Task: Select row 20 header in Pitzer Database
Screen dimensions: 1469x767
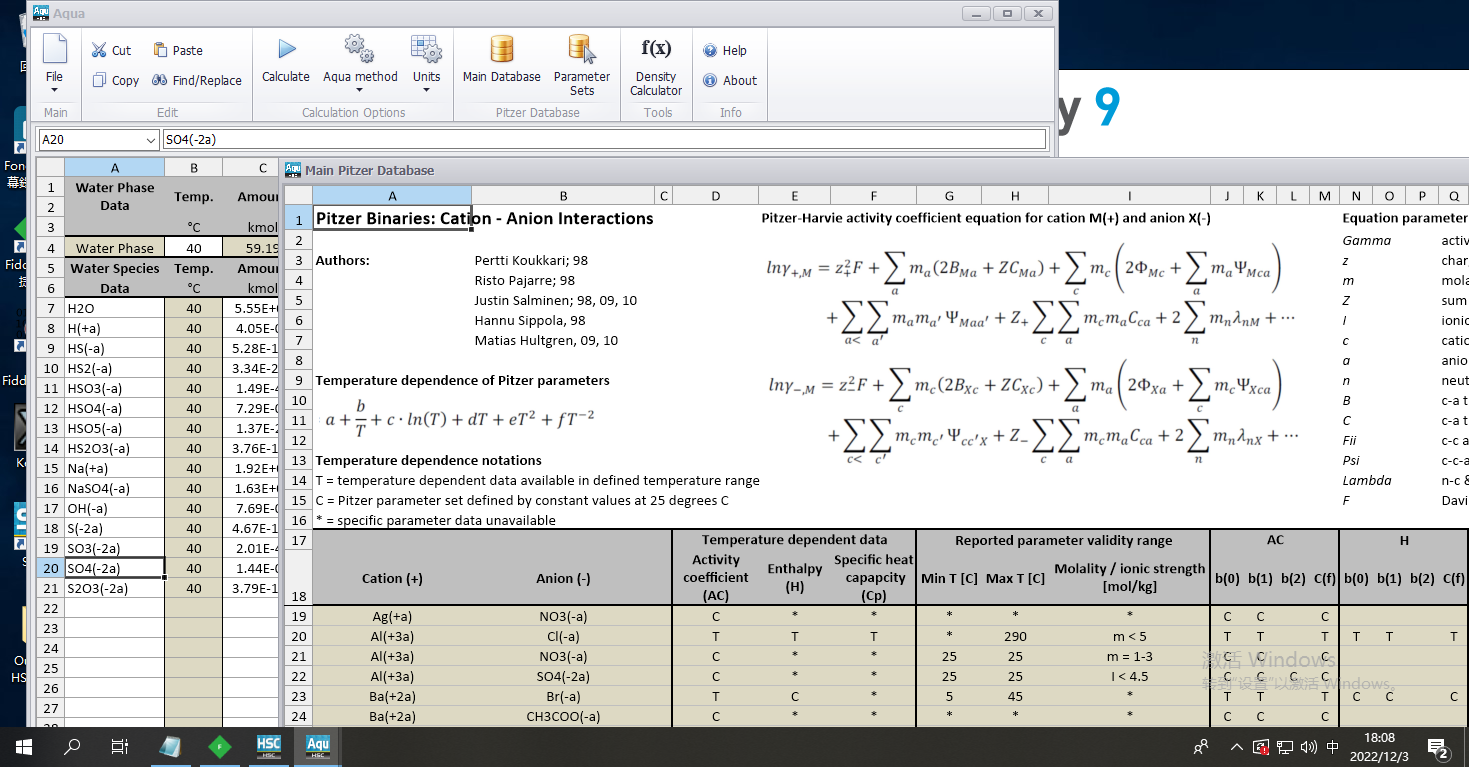Action: 298,636
